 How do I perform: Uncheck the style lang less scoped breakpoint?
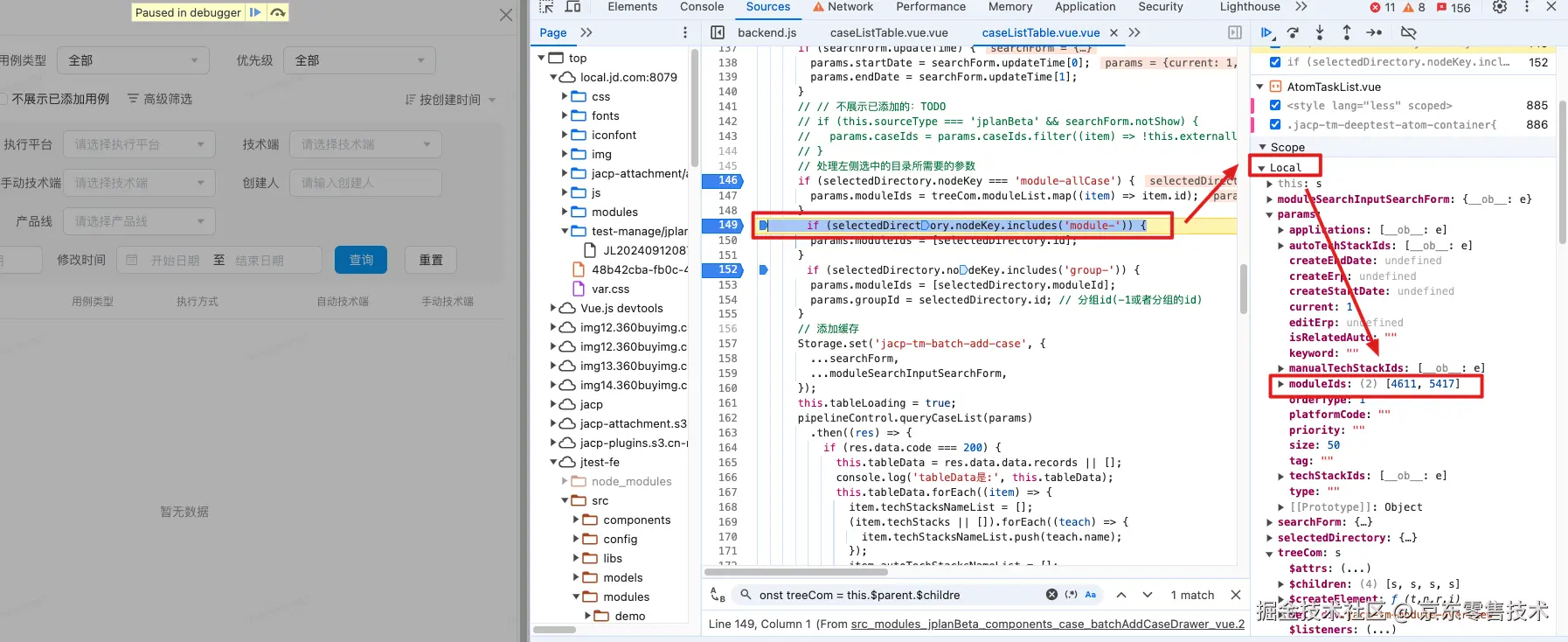(1275, 105)
